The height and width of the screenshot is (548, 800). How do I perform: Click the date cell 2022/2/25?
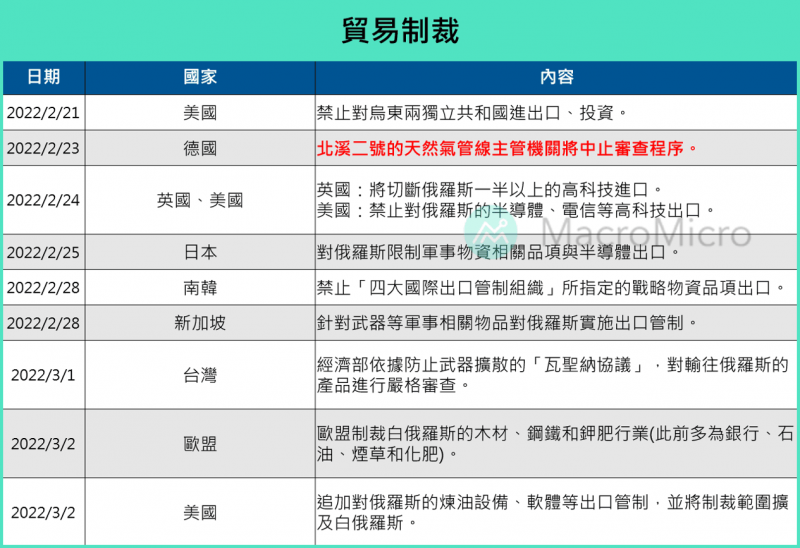[43, 252]
